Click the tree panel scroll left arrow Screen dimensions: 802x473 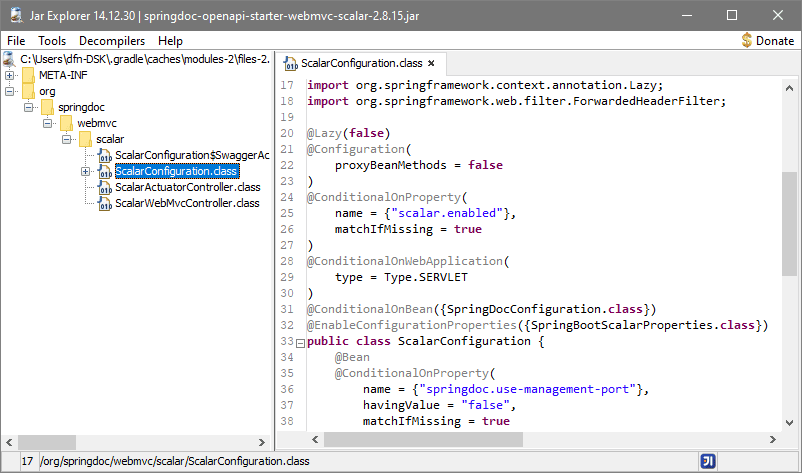click(x=9, y=442)
